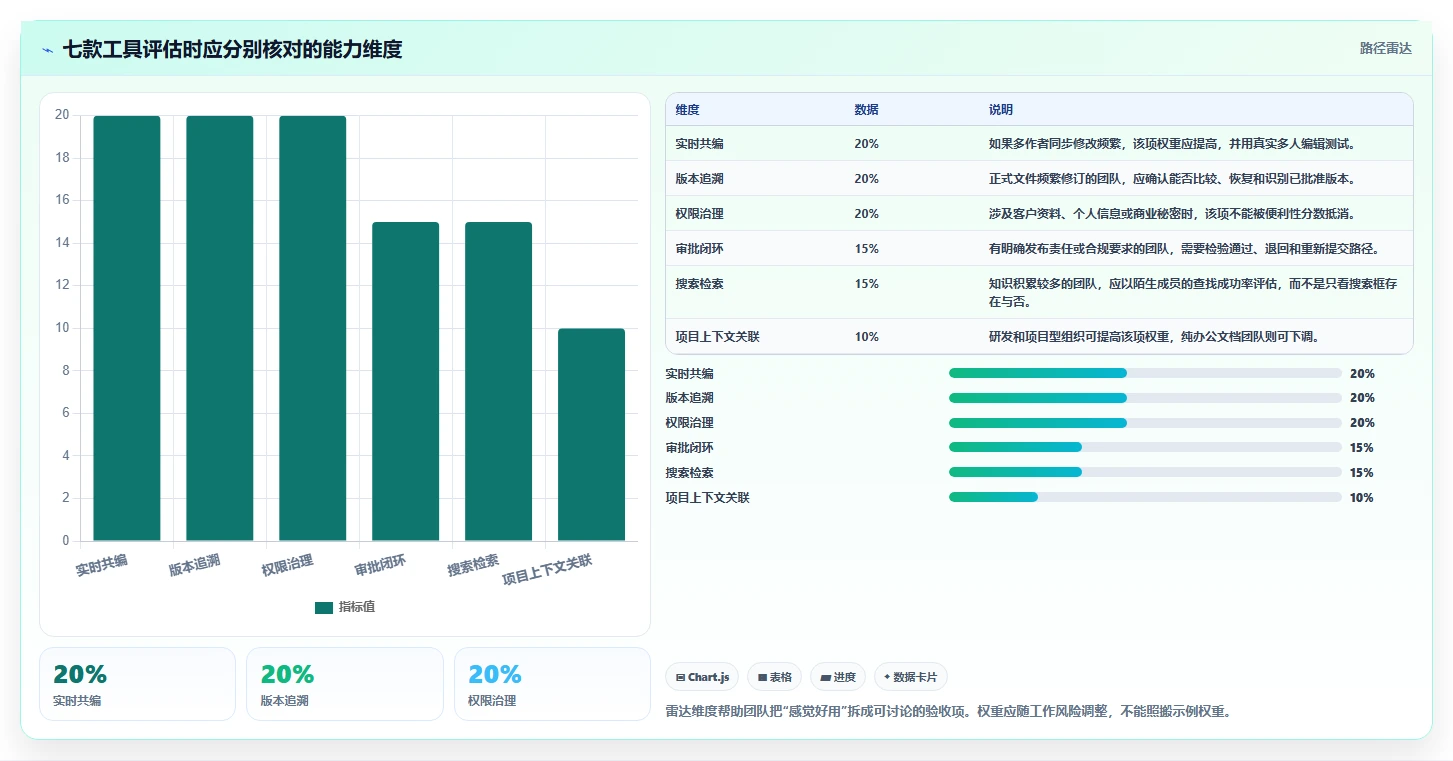Click the 路径雷达 label in header
The height and width of the screenshot is (761, 1453).
pos(1385,48)
